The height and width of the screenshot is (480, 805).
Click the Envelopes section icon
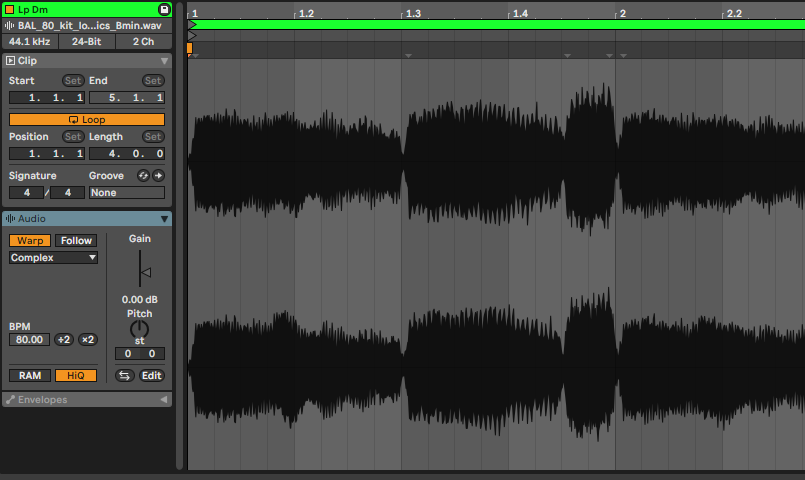10,399
